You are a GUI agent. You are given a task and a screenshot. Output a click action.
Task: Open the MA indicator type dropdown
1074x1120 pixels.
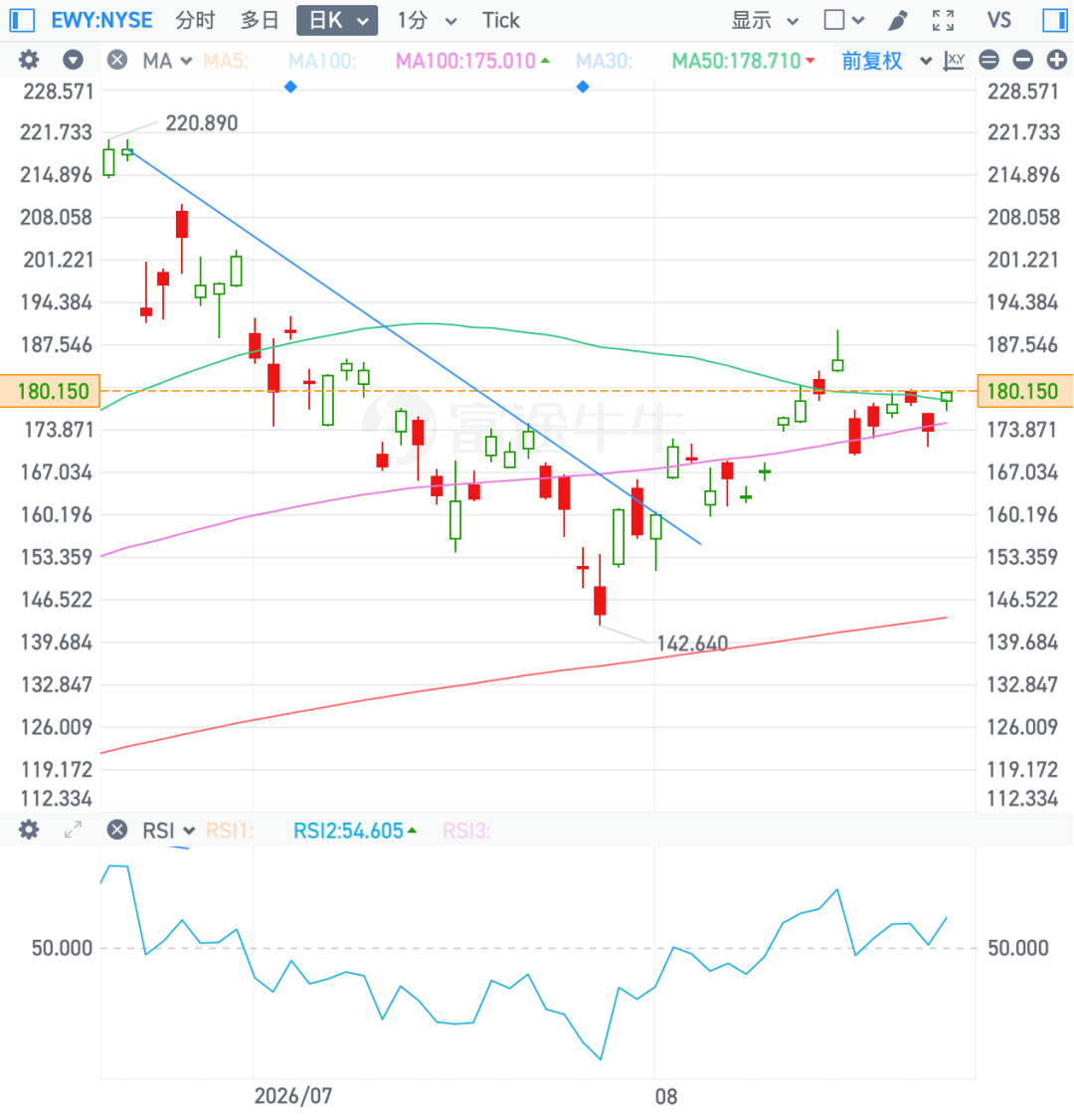167,61
